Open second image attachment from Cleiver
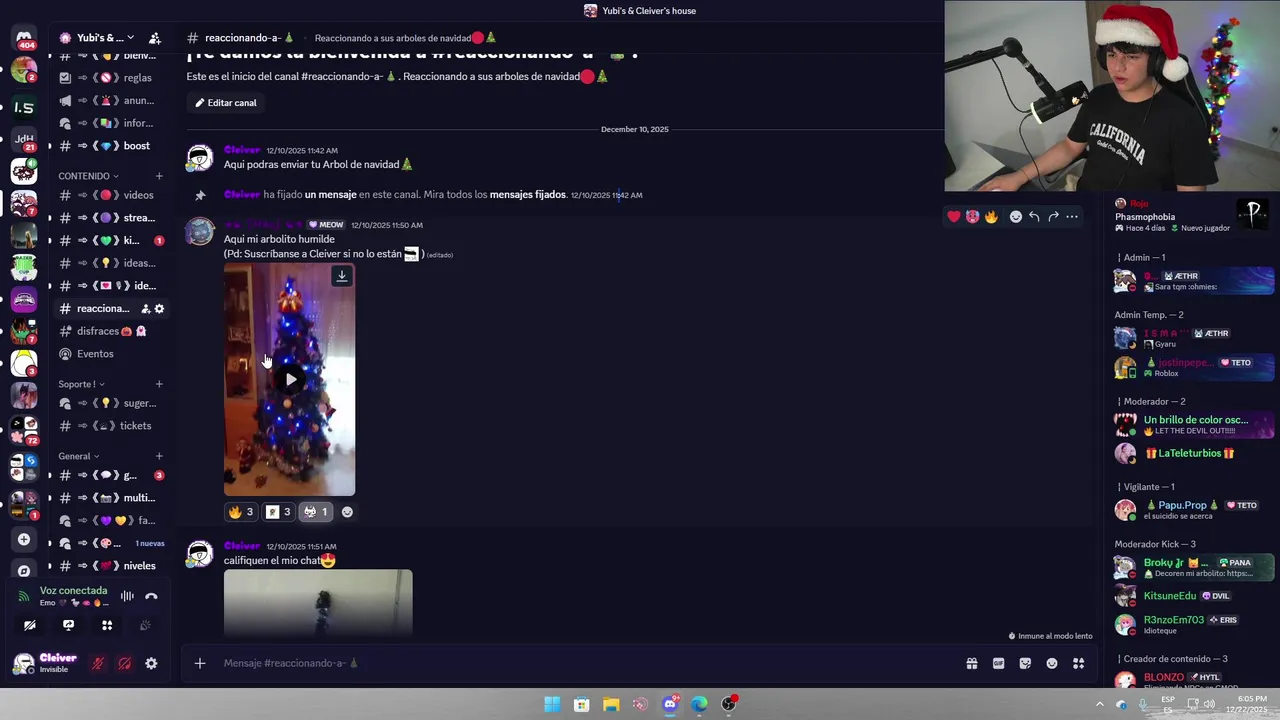This screenshot has width=1280, height=720. coord(318,603)
